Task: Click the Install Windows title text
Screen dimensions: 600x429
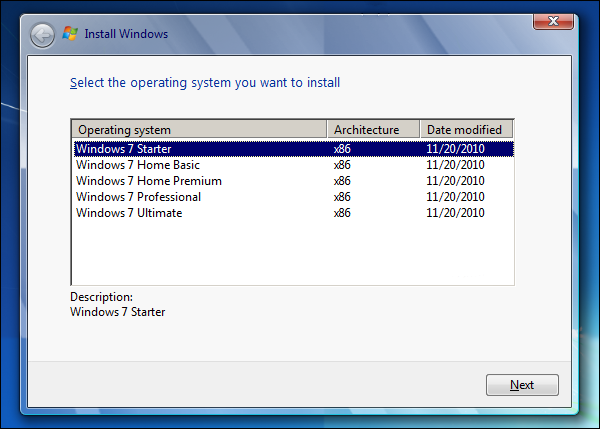Action: pos(126,34)
